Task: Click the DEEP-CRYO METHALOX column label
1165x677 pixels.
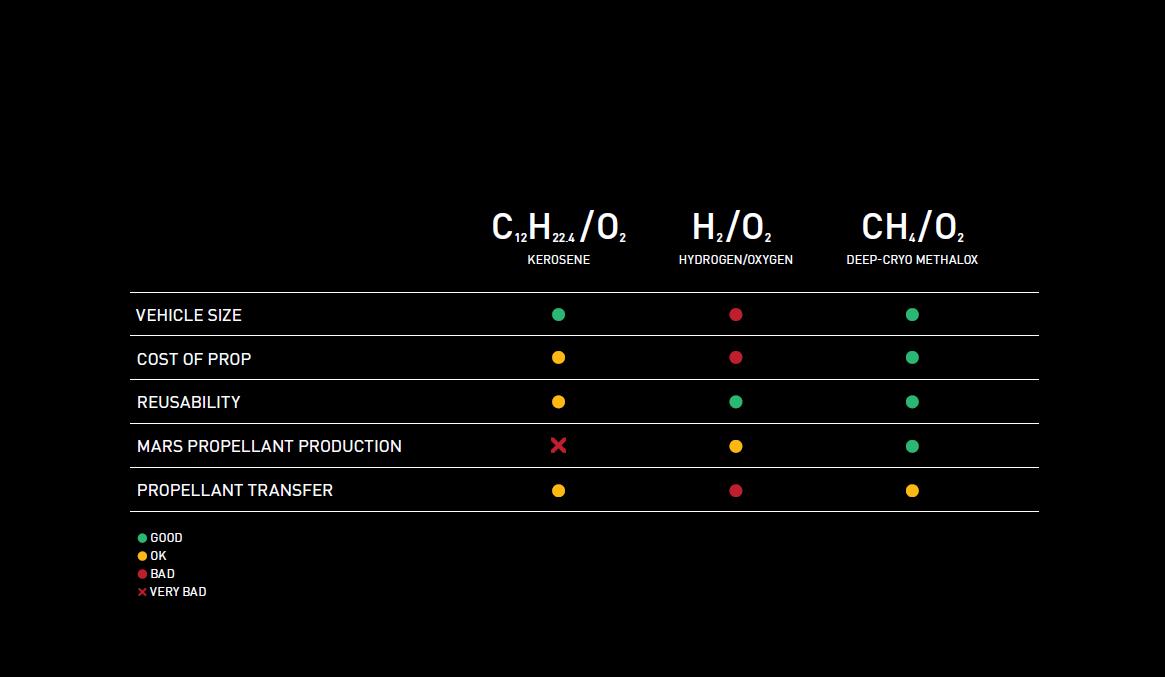Action: 912,260
